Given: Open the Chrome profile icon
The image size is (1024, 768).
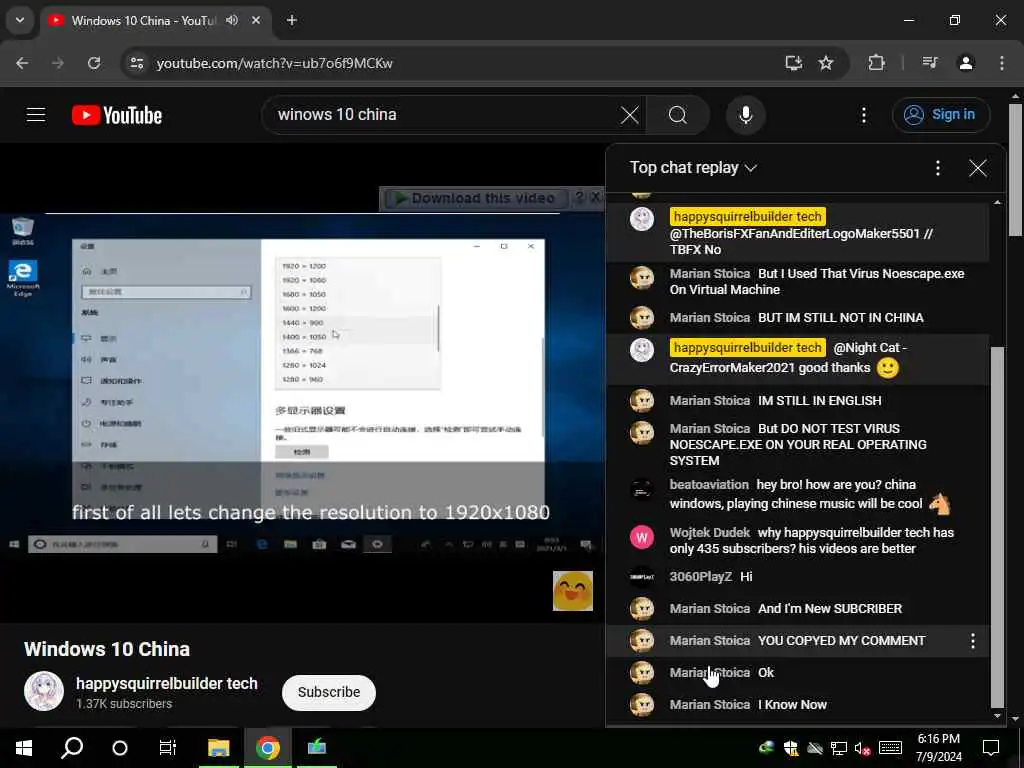Looking at the screenshot, I should 966,63.
